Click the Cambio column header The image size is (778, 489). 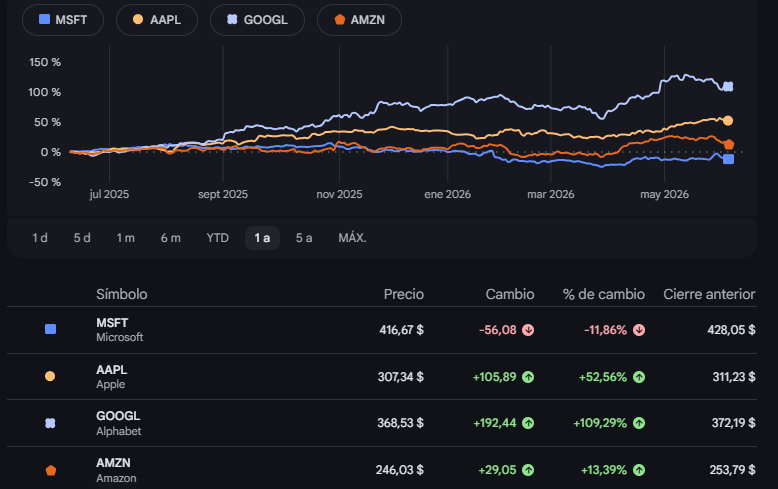tap(510, 294)
